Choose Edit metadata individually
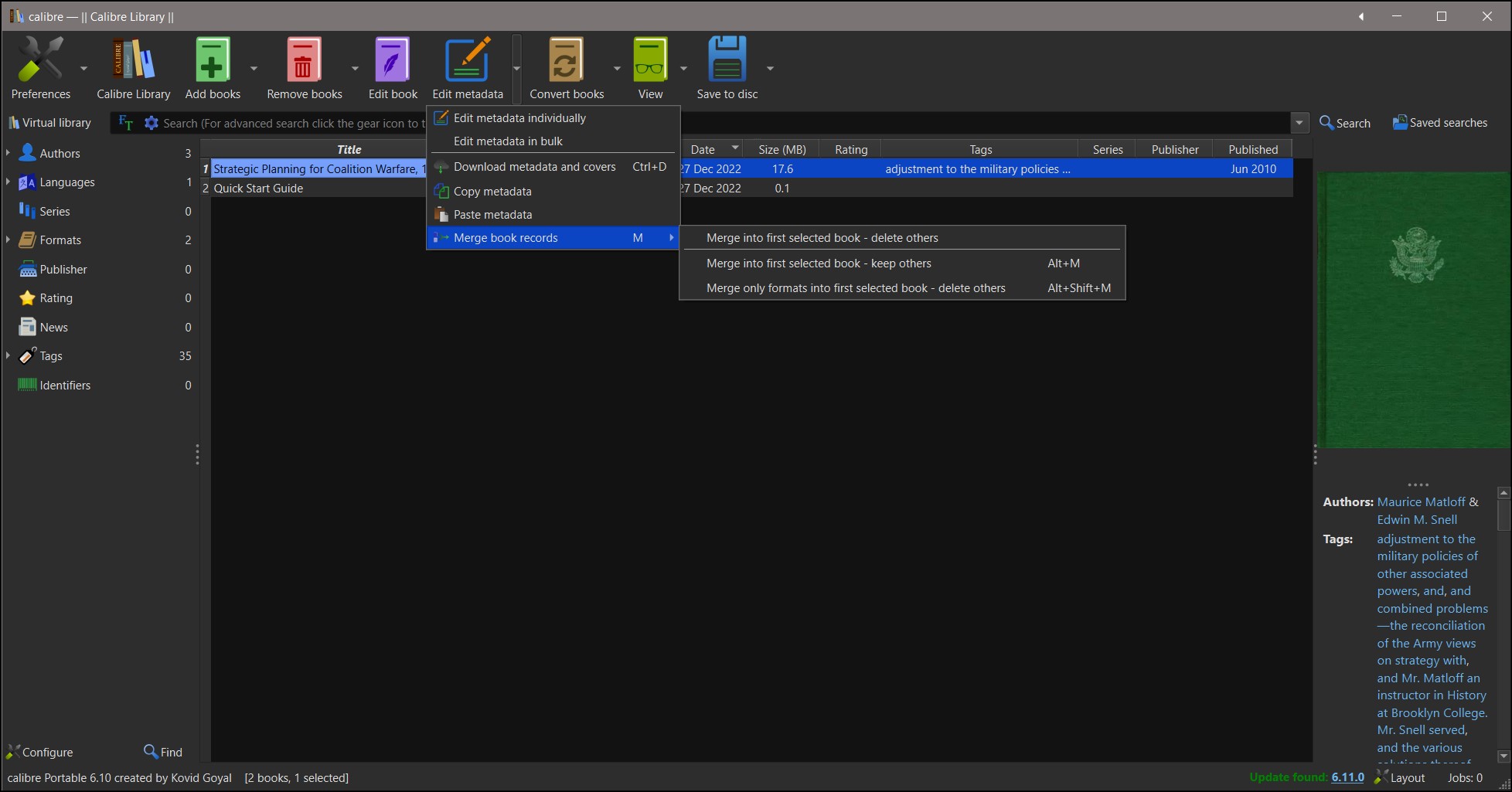Viewport: 1512px width, 792px height. 553,118
